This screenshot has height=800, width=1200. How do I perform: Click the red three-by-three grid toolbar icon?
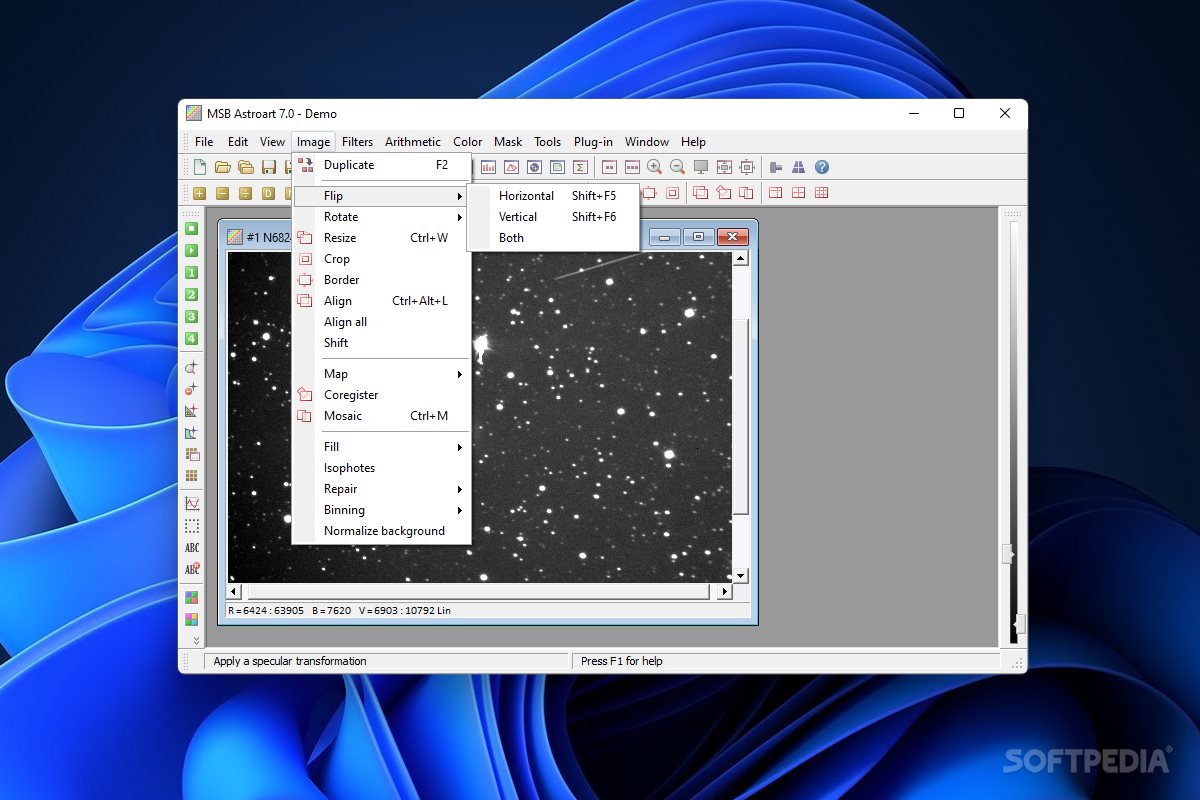pyautogui.click(x=821, y=193)
